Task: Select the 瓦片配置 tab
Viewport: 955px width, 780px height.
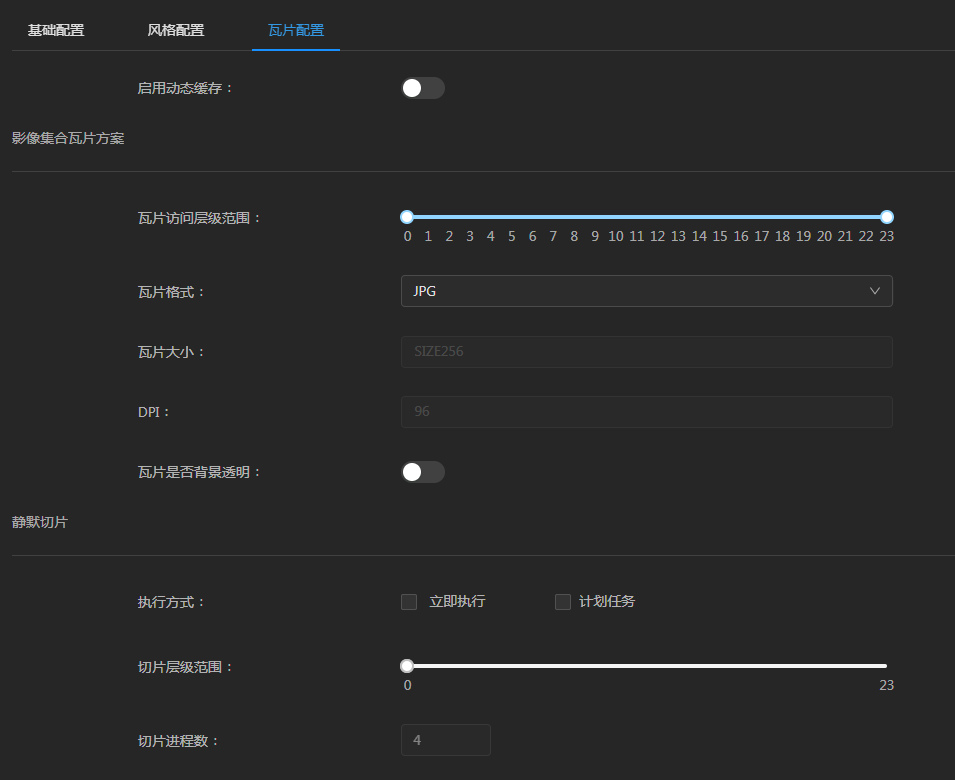Action: (x=296, y=30)
